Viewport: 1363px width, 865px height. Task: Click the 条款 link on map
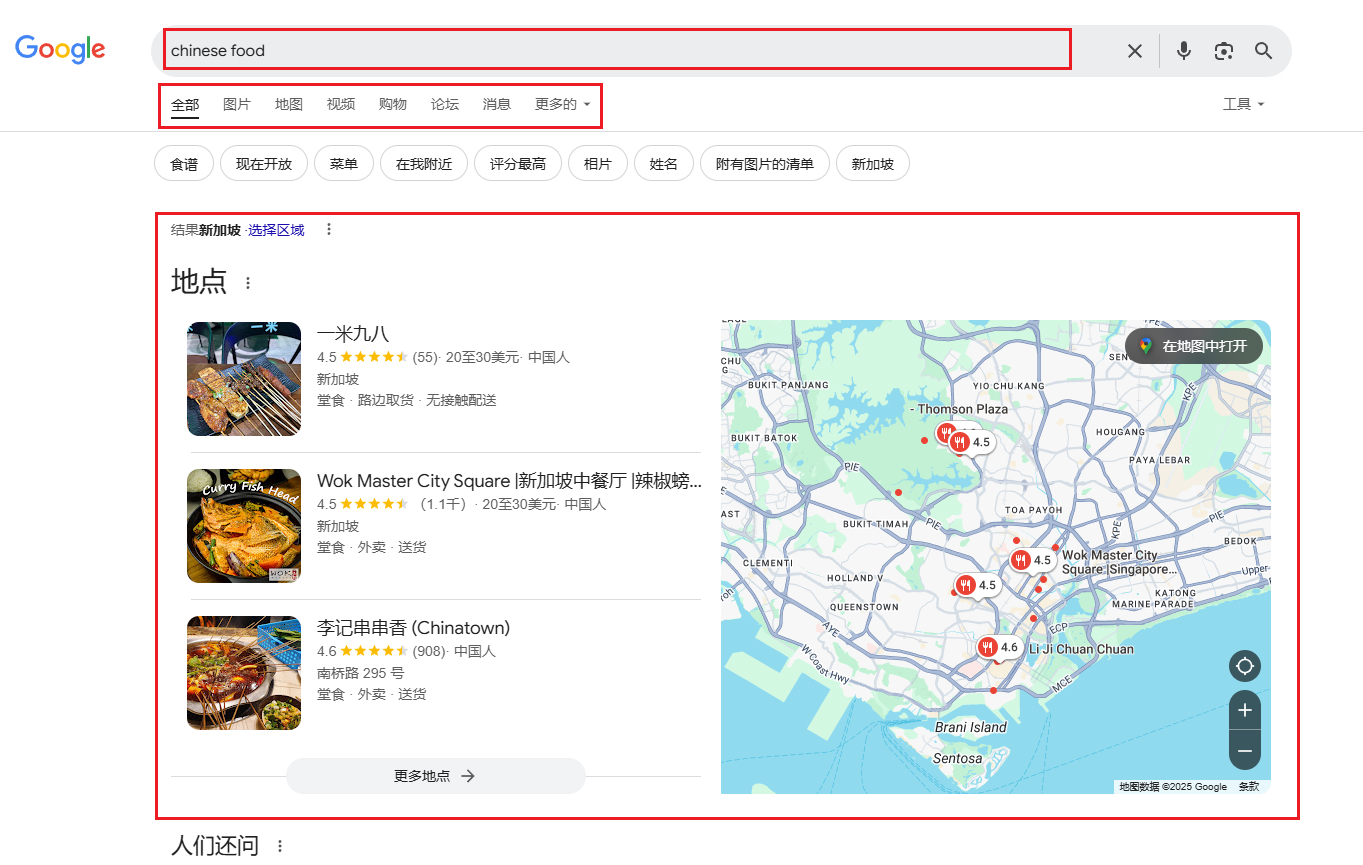point(1249,787)
